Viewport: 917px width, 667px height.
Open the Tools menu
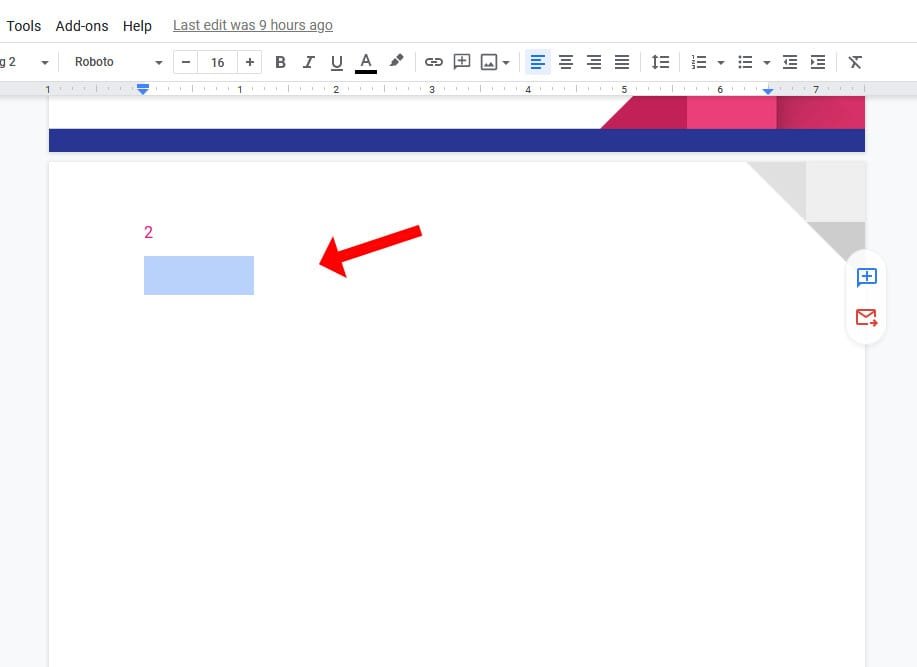pyautogui.click(x=23, y=26)
